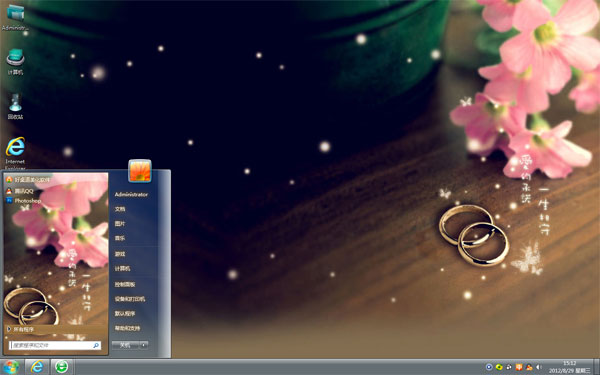Launch 腾讯QQ from the Start menu

[x=20, y=191]
